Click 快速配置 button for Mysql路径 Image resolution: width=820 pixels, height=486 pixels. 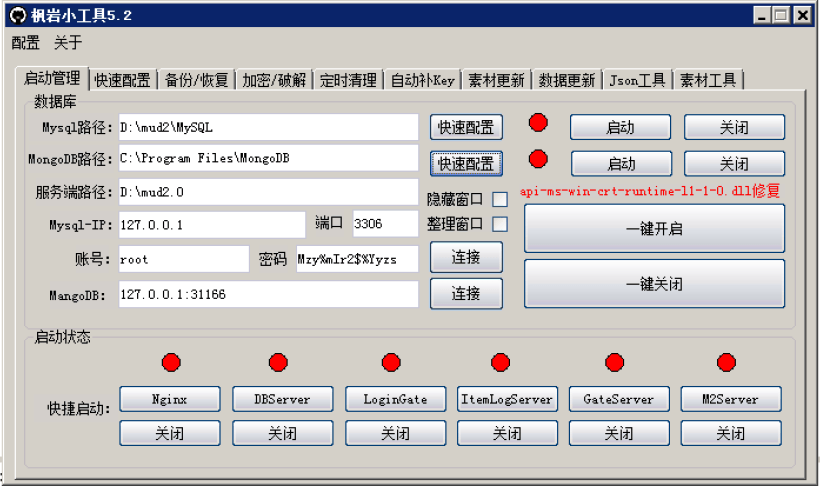(x=466, y=127)
